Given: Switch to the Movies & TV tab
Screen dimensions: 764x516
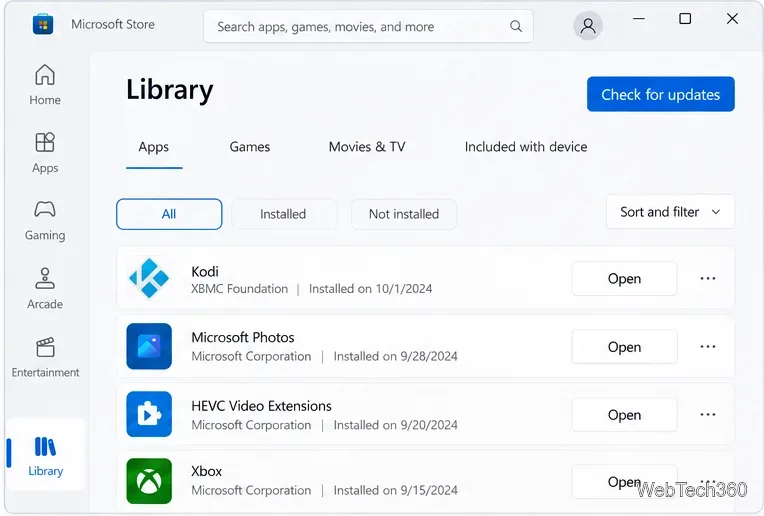Looking at the screenshot, I should (x=367, y=147).
